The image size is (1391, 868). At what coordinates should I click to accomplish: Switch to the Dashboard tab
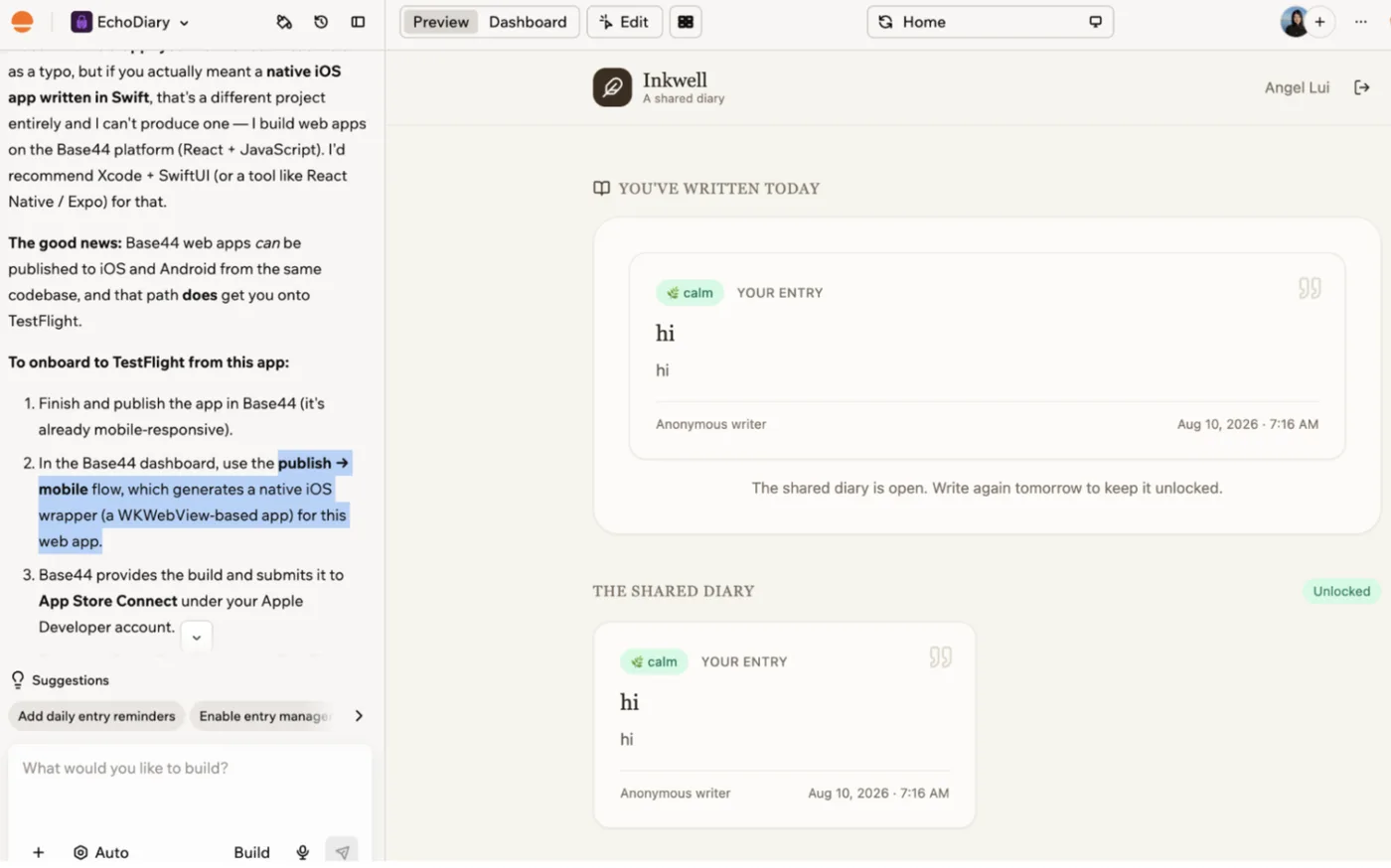pos(528,22)
